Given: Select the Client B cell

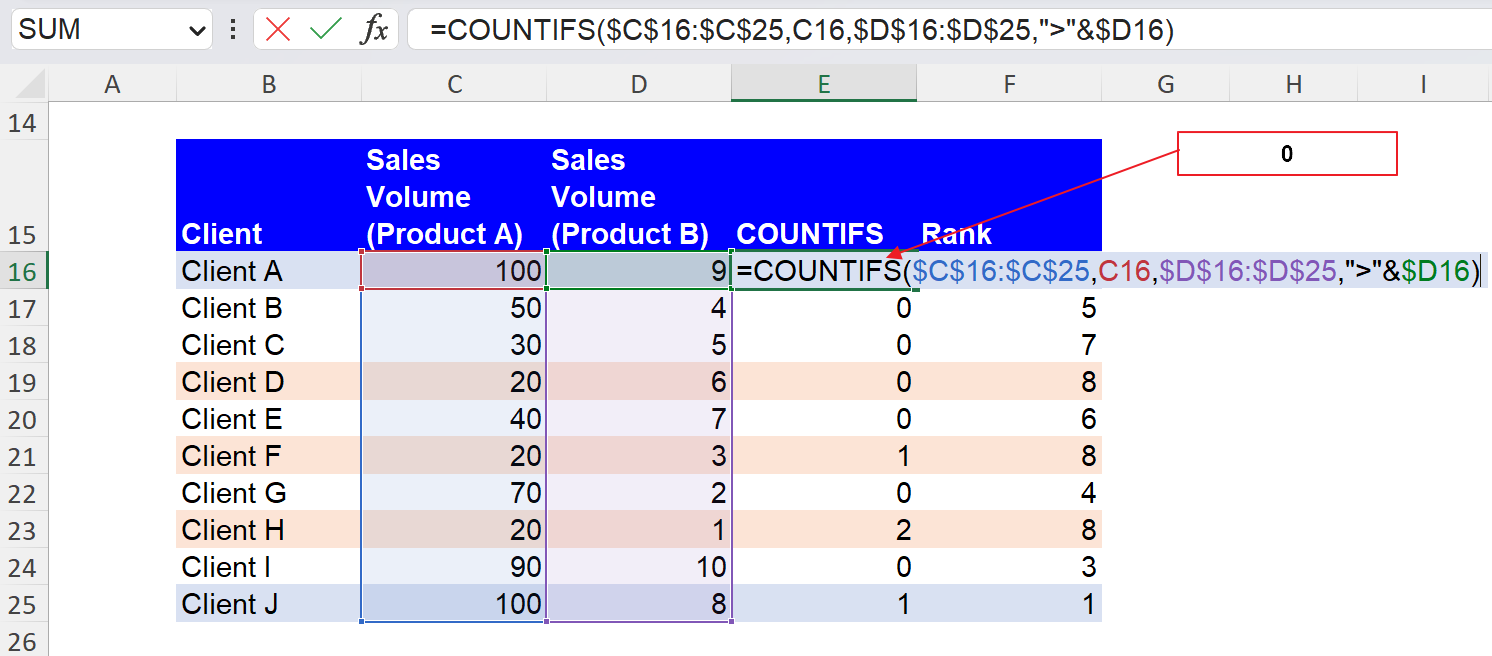Looking at the screenshot, I should tap(269, 308).
